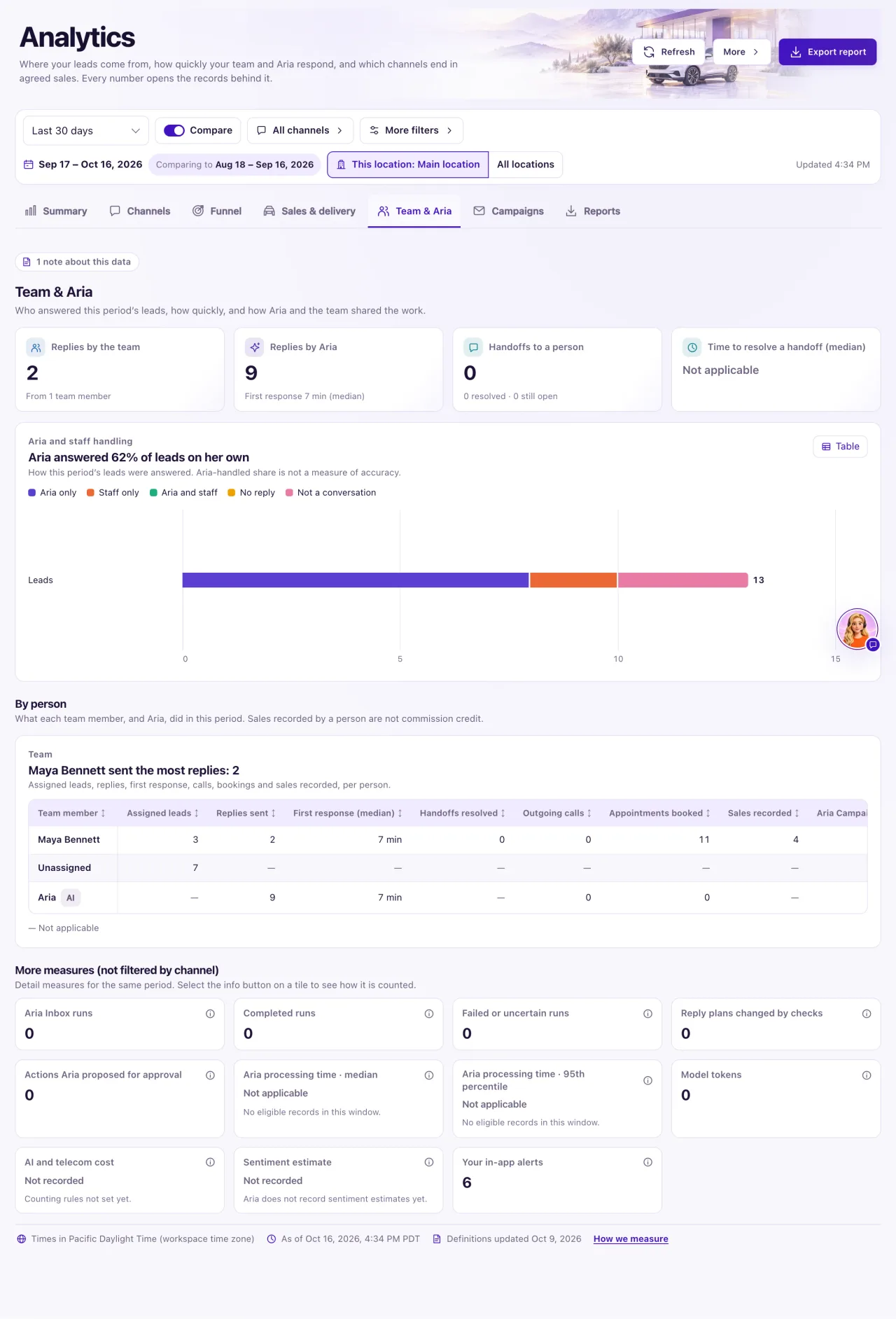Open the Funnel tab
This screenshot has height=1319, width=896.
[x=217, y=211]
